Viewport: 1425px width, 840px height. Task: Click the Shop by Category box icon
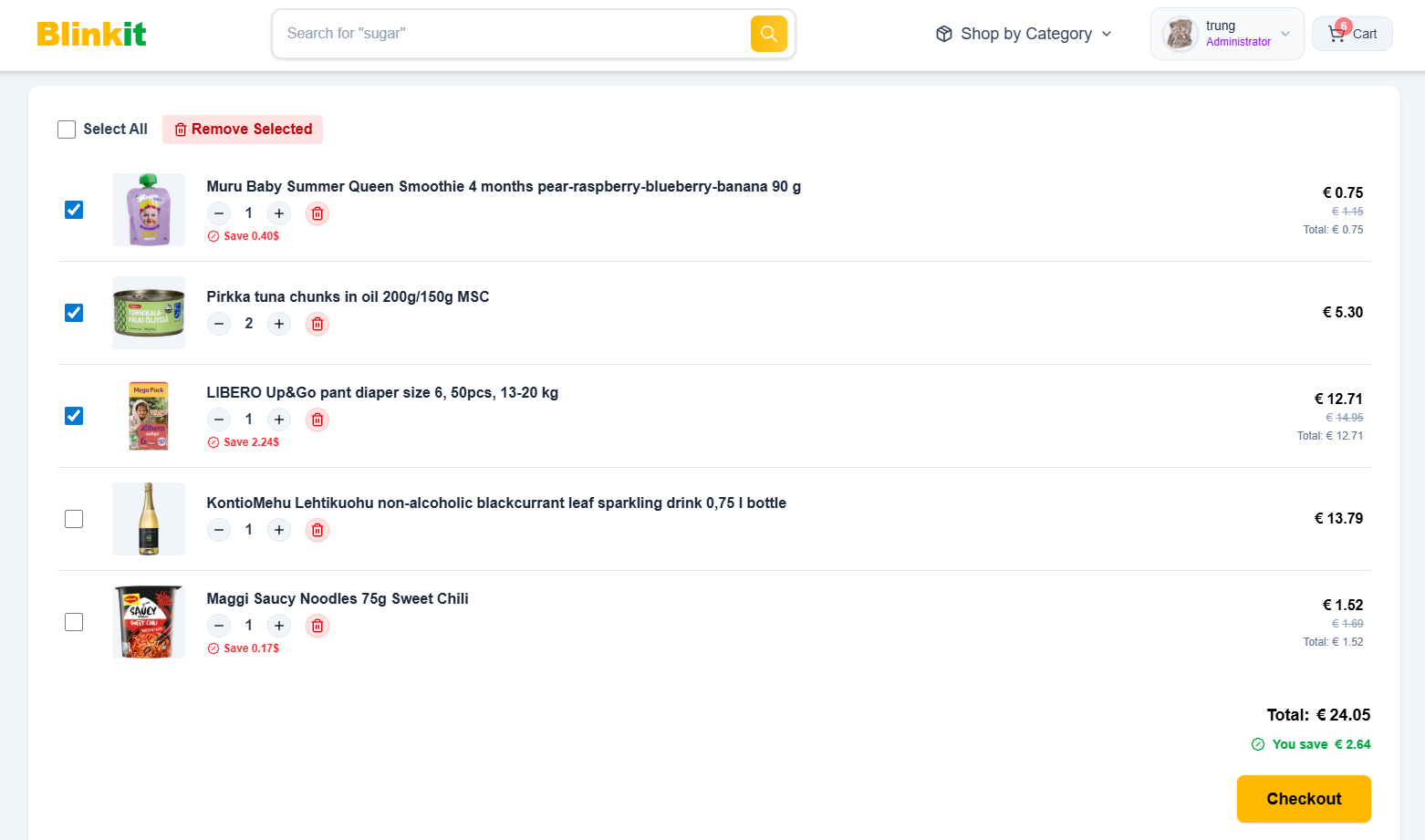[x=944, y=34]
